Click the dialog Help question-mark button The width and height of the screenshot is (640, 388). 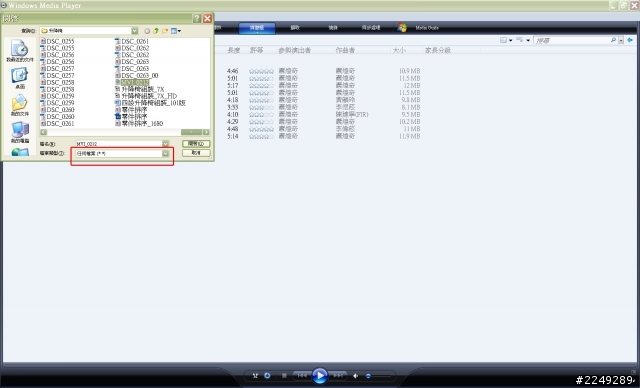coord(197,18)
